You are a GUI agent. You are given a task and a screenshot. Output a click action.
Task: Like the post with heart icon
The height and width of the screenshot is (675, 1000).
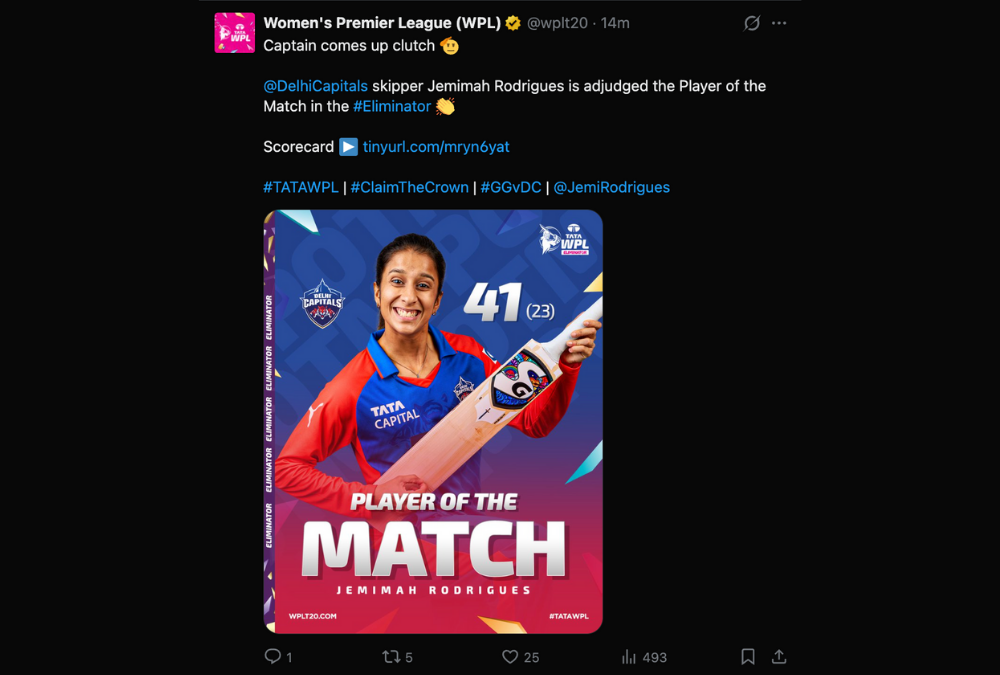pos(510,656)
